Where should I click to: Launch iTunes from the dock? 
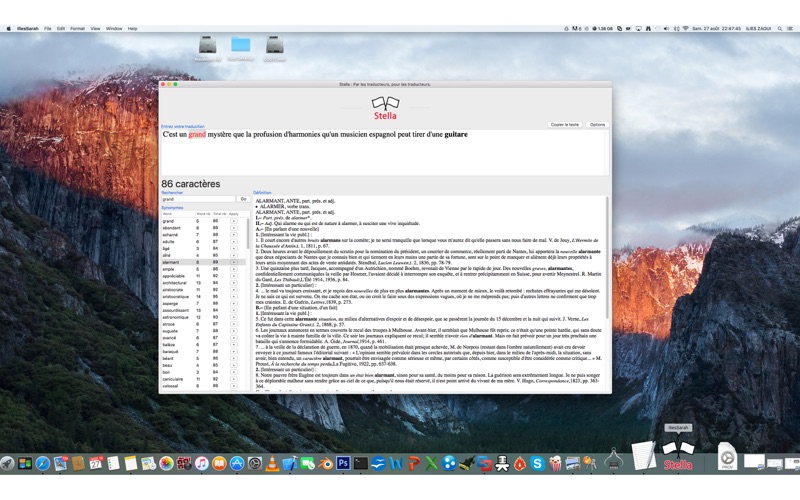pyautogui.click(x=202, y=463)
